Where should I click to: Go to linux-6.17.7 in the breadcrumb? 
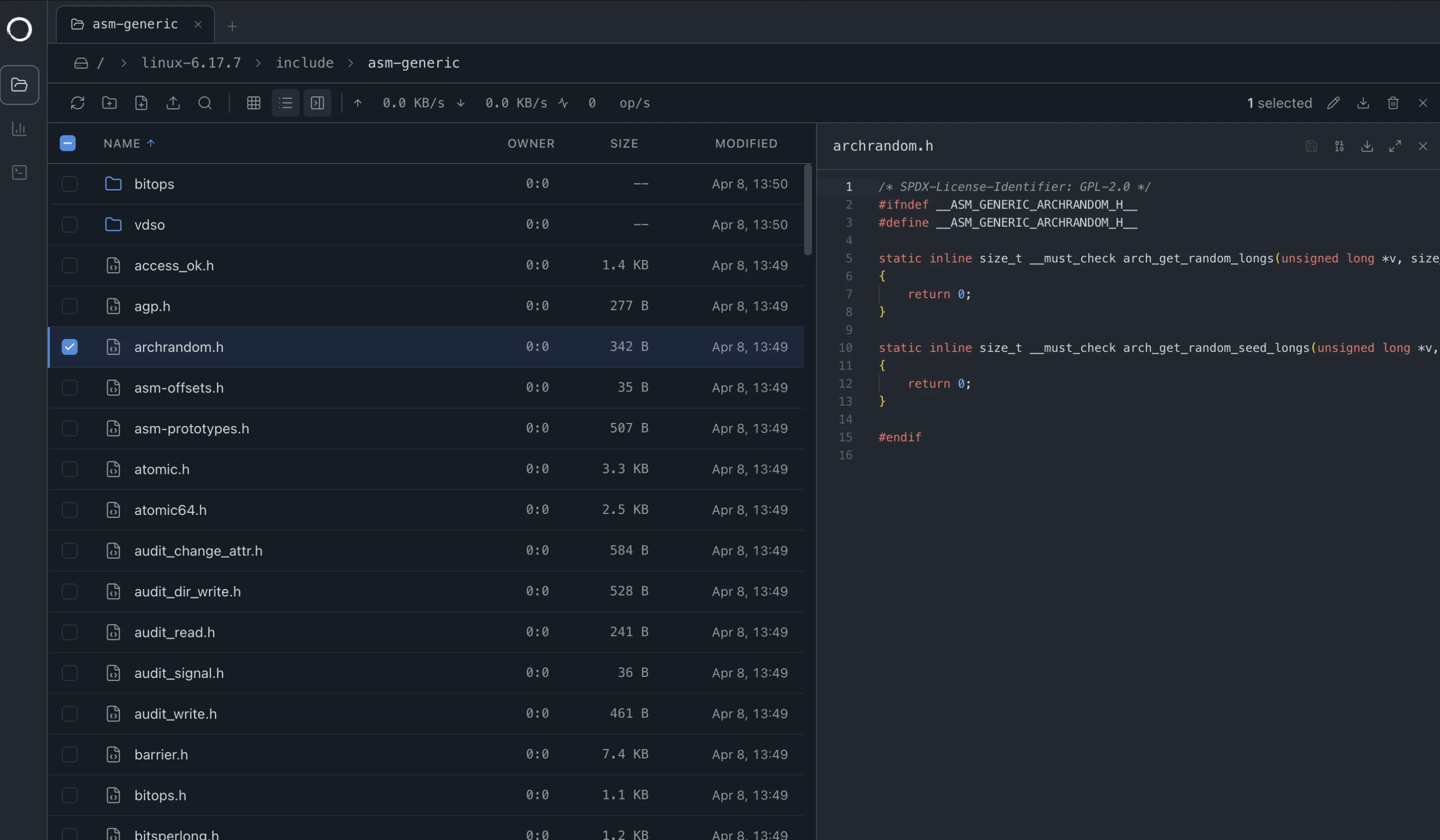tap(191, 63)
